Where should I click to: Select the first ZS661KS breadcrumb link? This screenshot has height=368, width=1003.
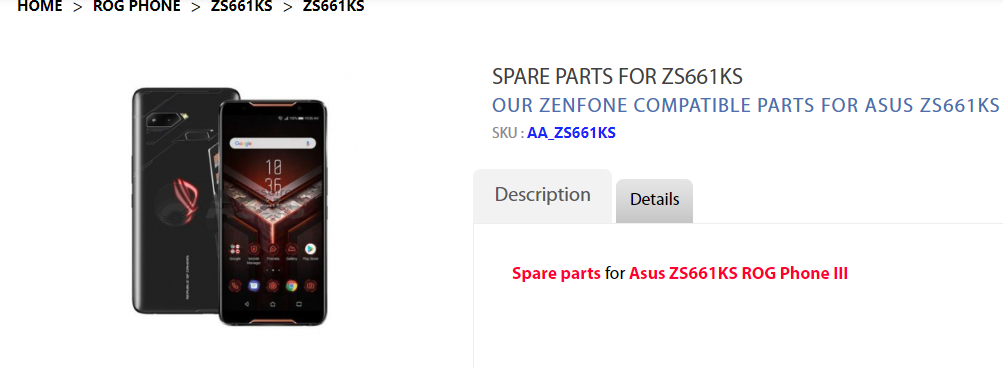241,7
